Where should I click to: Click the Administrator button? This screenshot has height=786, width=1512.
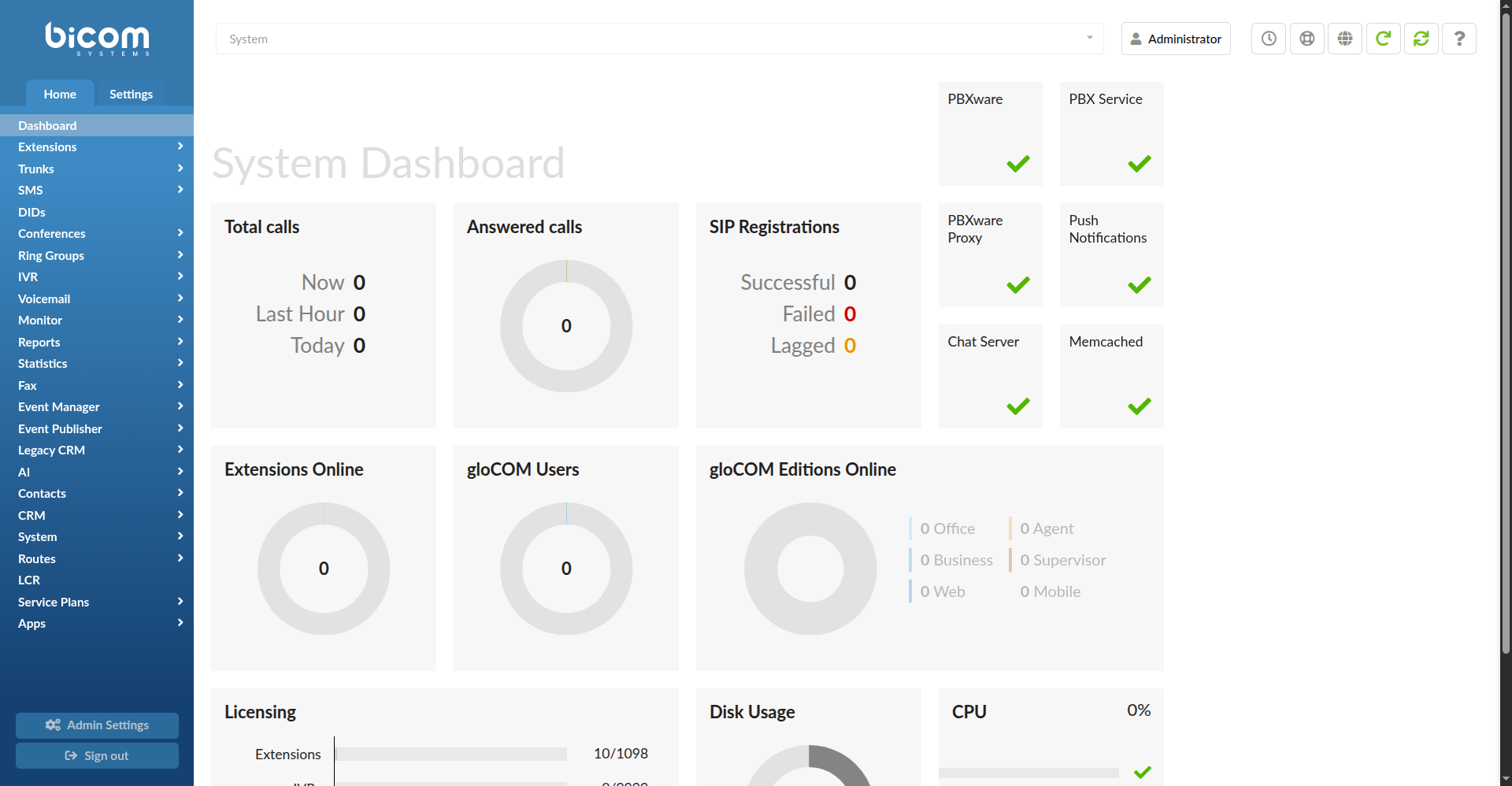(x=1176, y=39)
